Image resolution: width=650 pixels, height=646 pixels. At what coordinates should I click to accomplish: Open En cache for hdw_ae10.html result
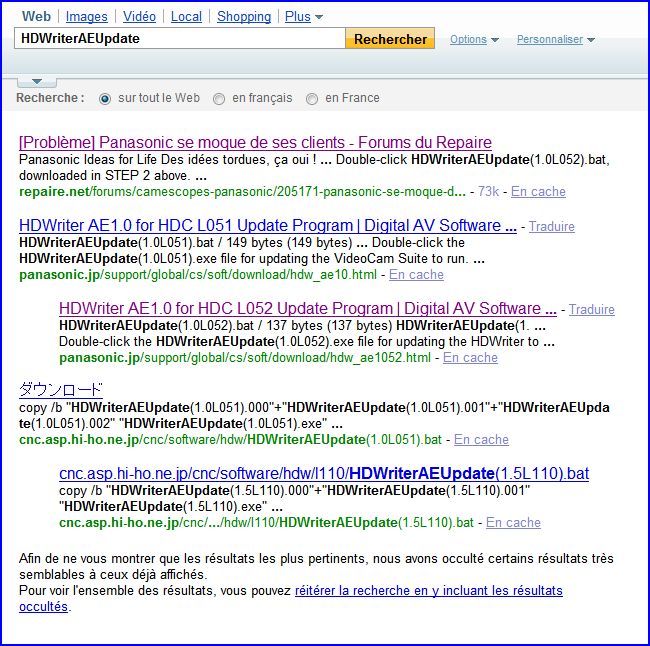point(416,274)
